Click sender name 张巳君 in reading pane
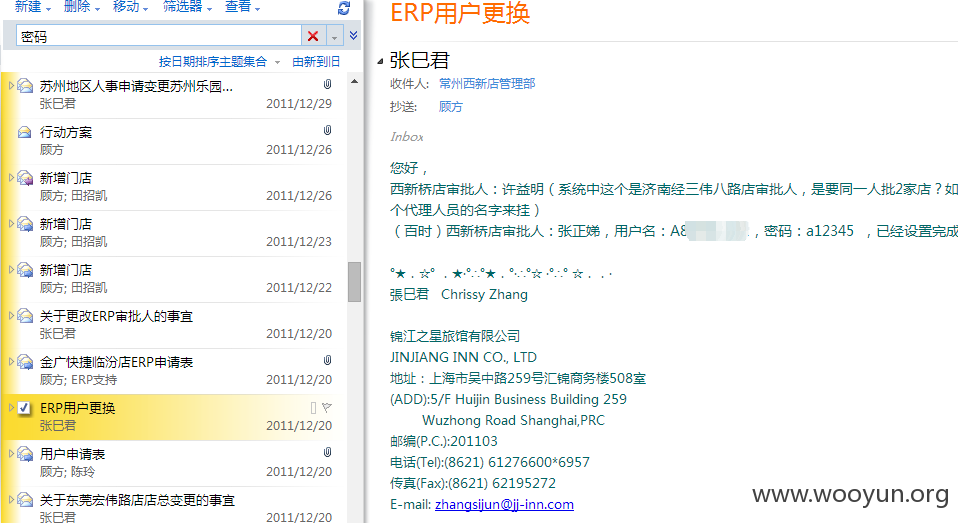Viewport: 958px width, 523px height. click(x=420, y=60)
